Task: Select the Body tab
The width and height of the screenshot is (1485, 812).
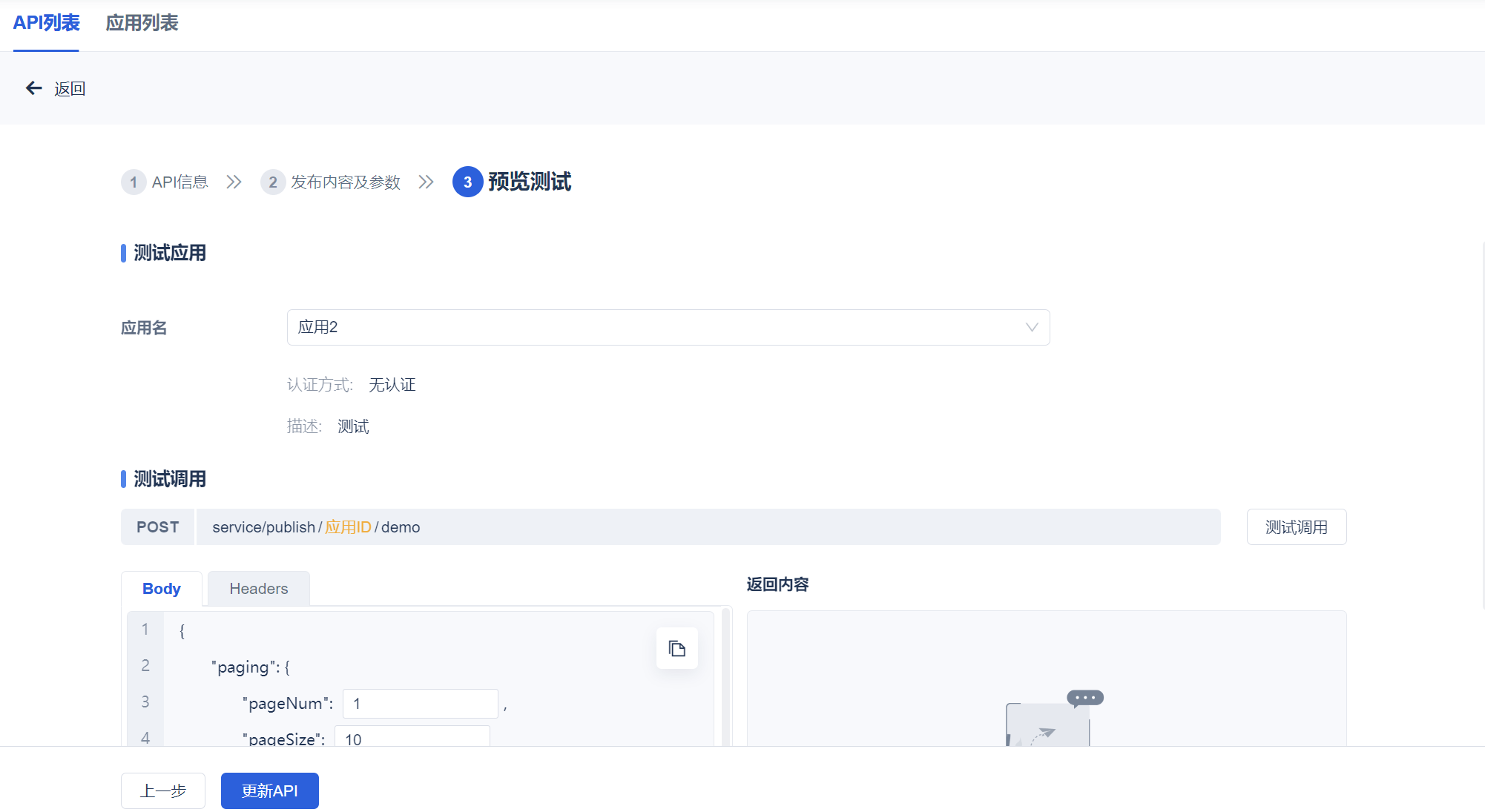Action: 161,589
